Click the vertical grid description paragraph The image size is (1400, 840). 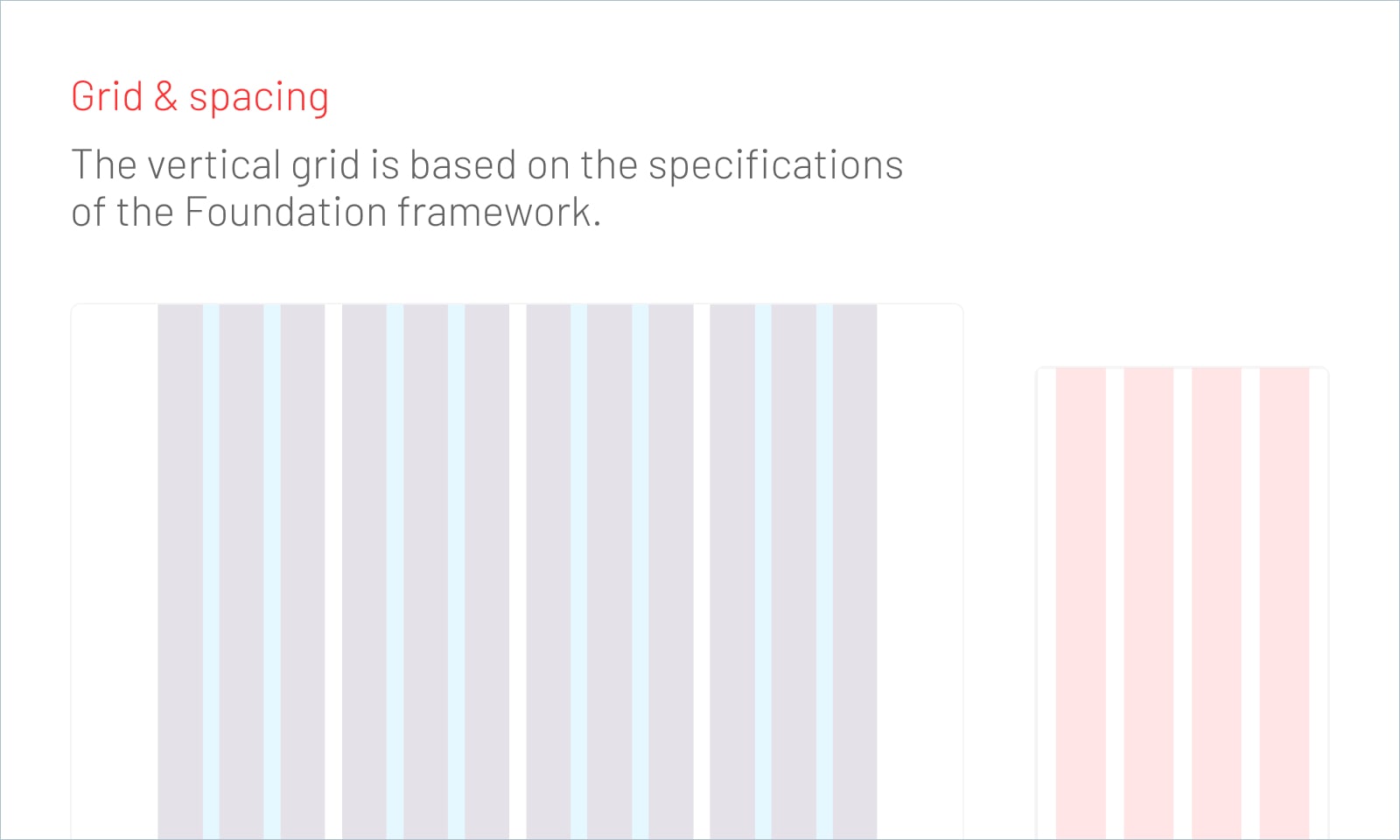click(486, 188)
